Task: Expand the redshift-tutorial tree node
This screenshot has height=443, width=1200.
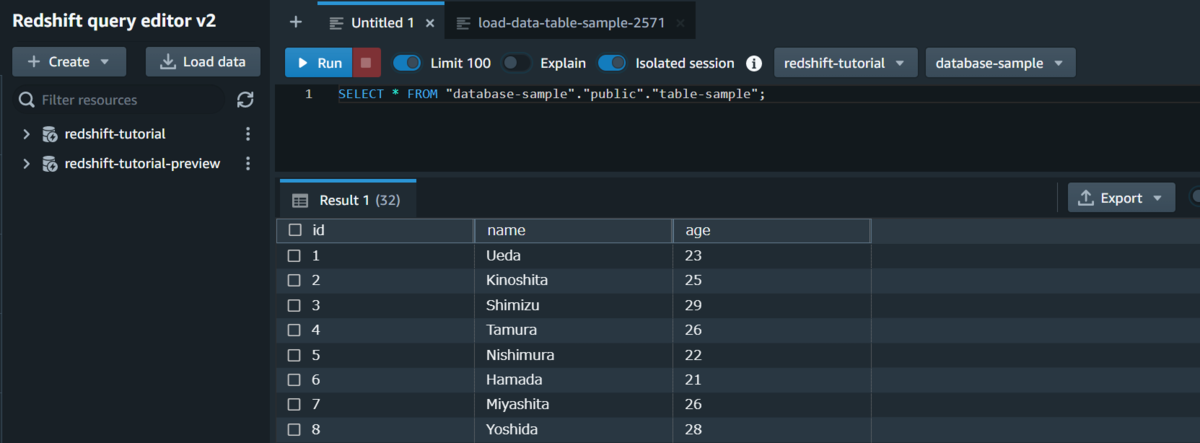Action: 27,134
